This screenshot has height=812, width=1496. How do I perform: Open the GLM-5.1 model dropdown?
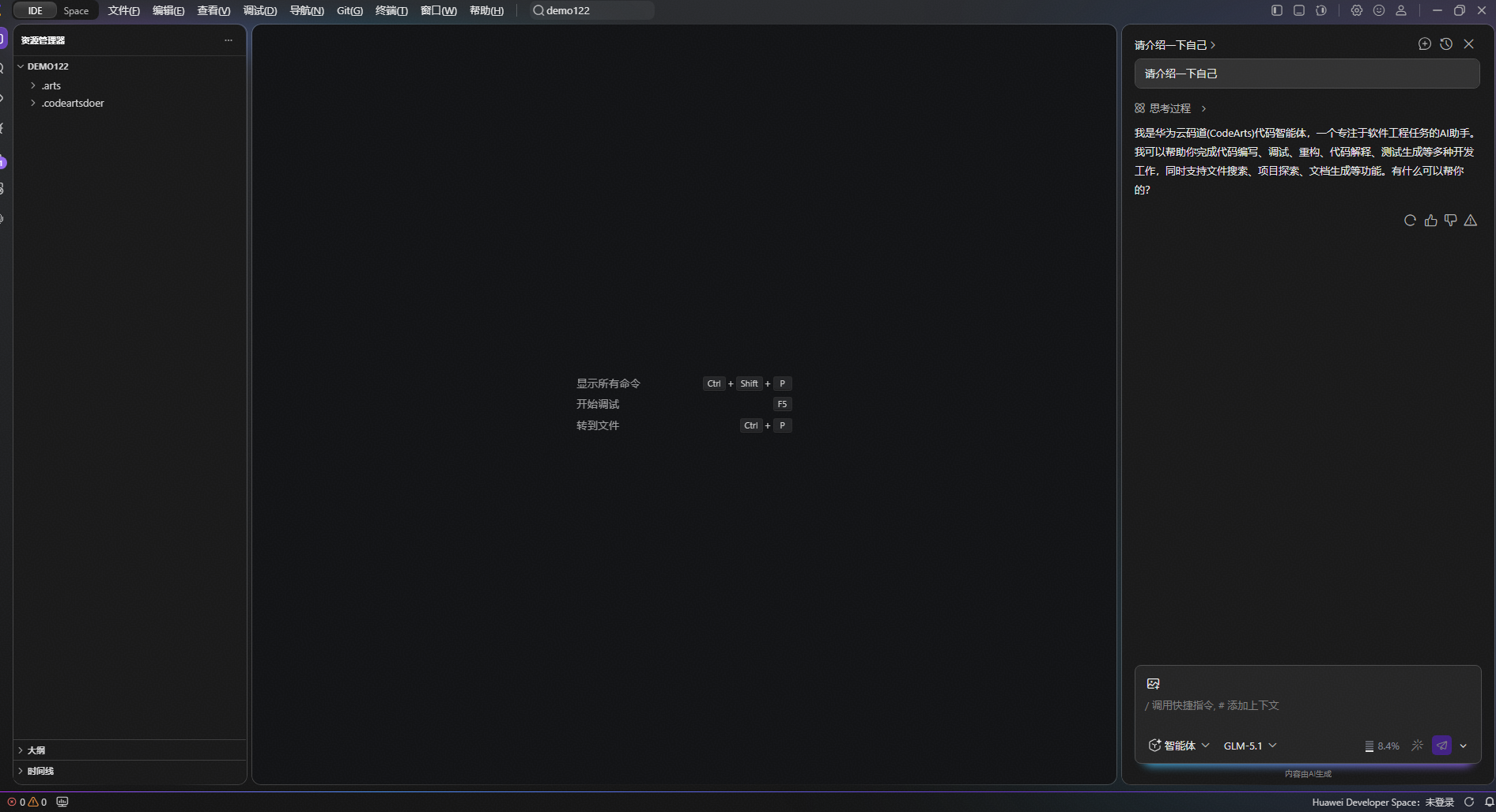[x=1250, y=746]
